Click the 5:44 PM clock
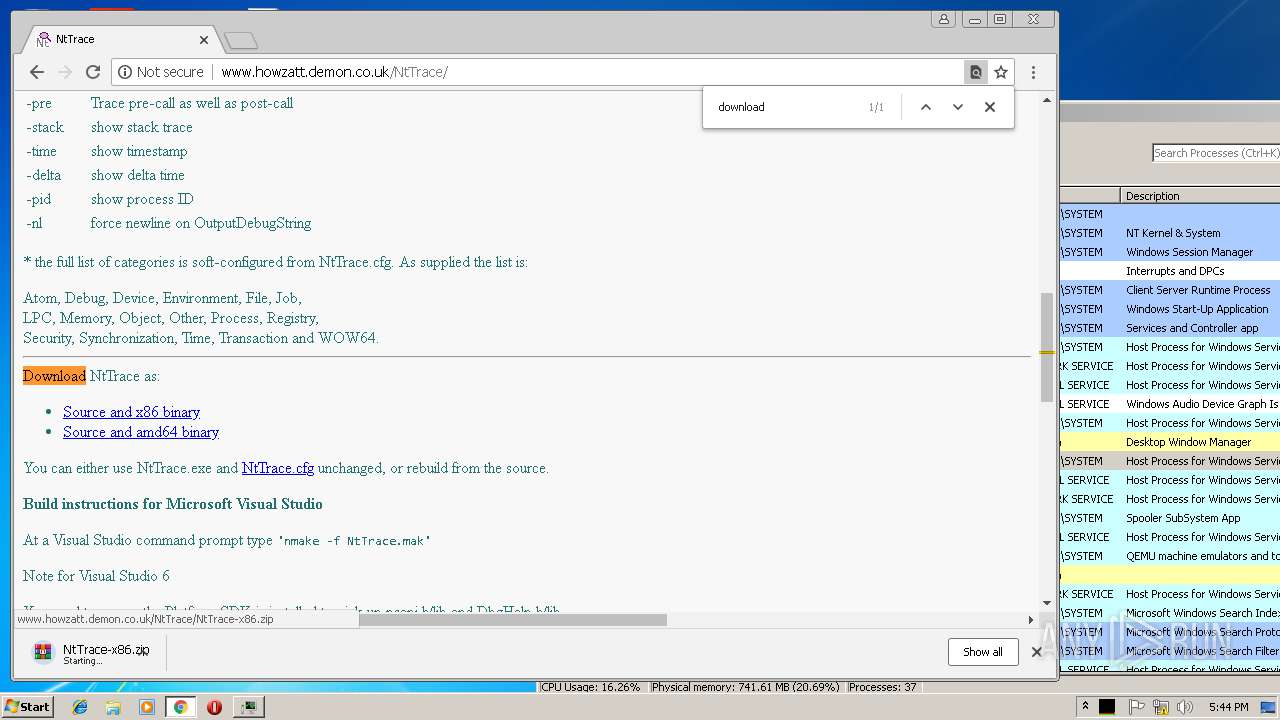Image resolution: width=1280 pixels, height=720 pixels. [1228, 707]
